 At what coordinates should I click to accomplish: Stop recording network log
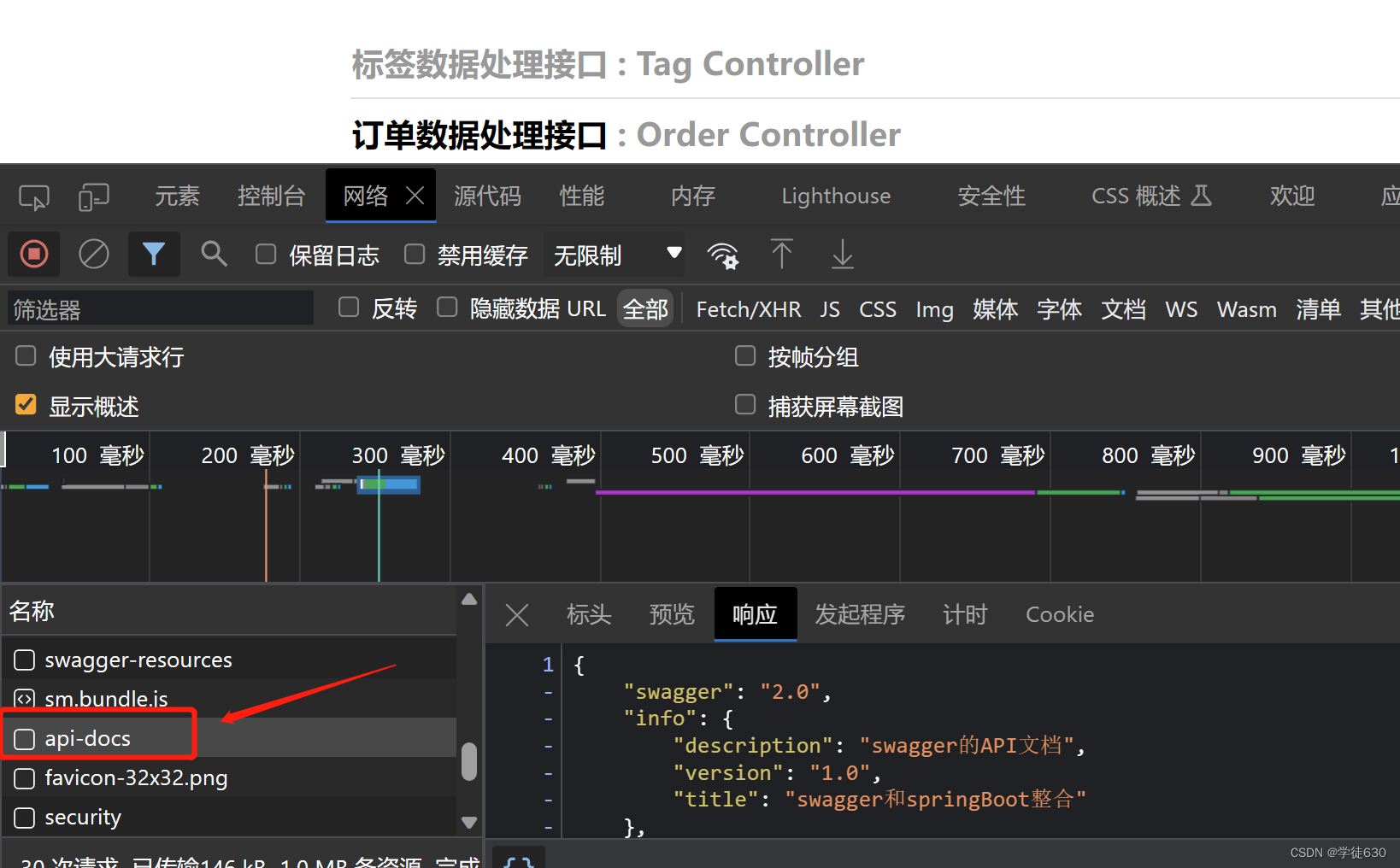click(33, 254)
